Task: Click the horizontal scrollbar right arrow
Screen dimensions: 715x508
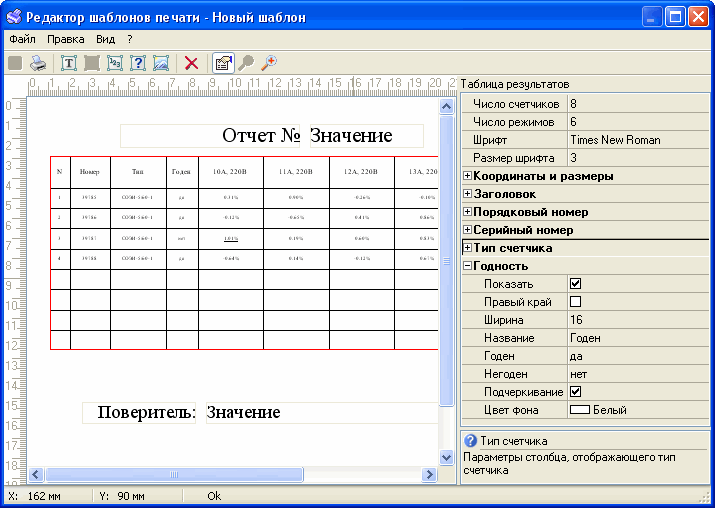Action: [x=429, y=475]
